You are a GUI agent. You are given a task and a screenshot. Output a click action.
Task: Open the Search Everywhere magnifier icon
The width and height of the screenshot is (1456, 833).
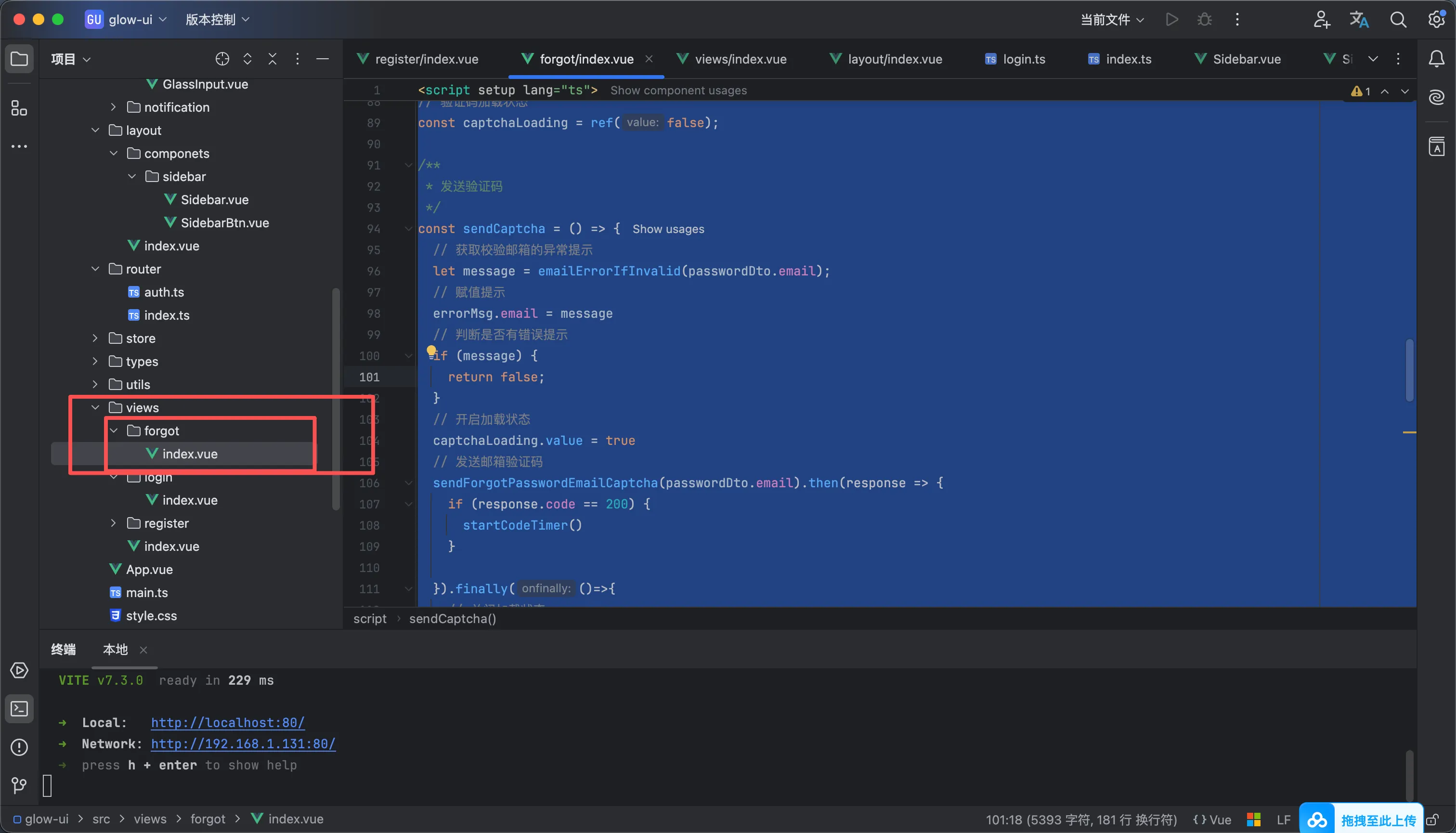[x=1398, y=19]
